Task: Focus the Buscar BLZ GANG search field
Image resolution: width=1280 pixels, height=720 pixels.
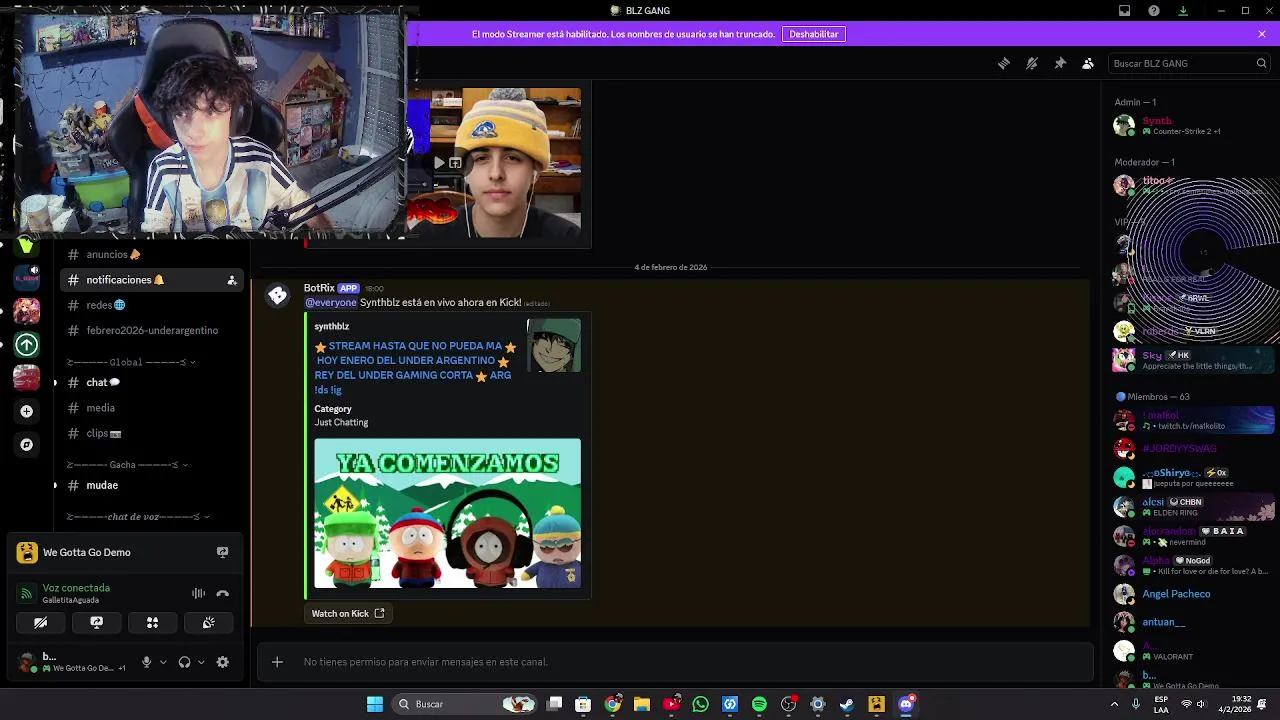Action: point(1190,63)
